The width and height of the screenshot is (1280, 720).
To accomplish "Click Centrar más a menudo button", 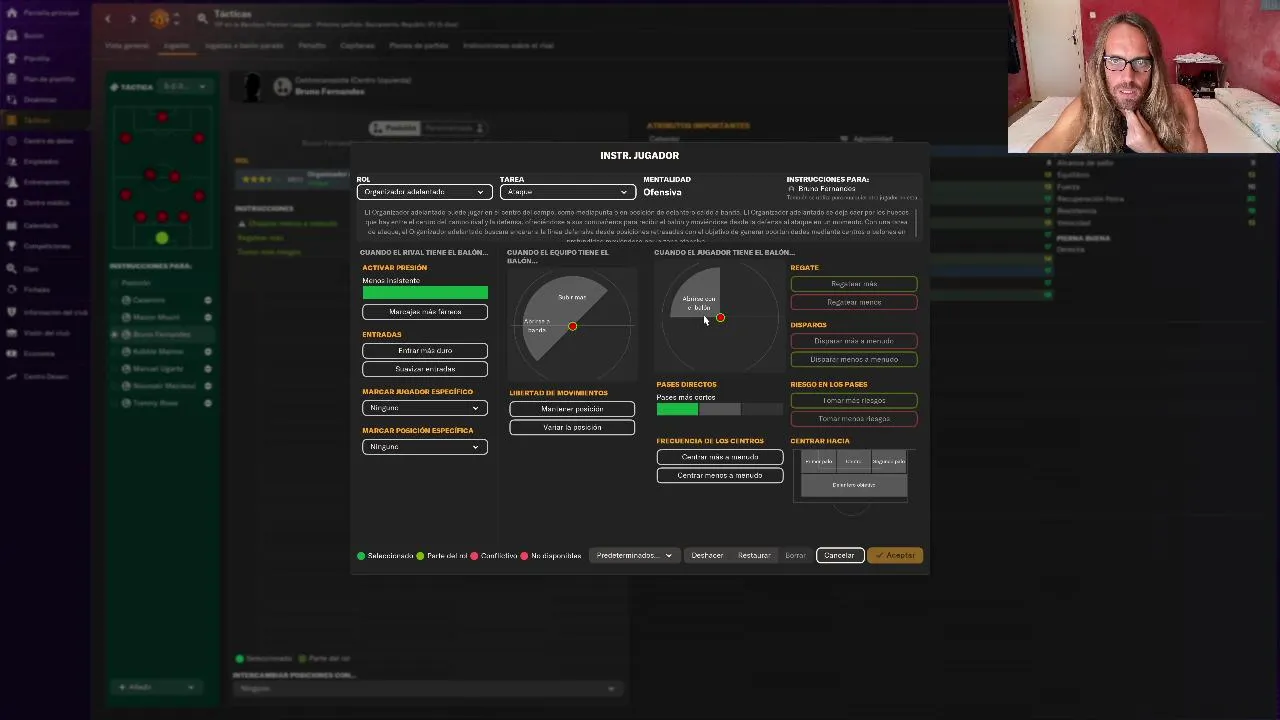I will click(720, 457).
